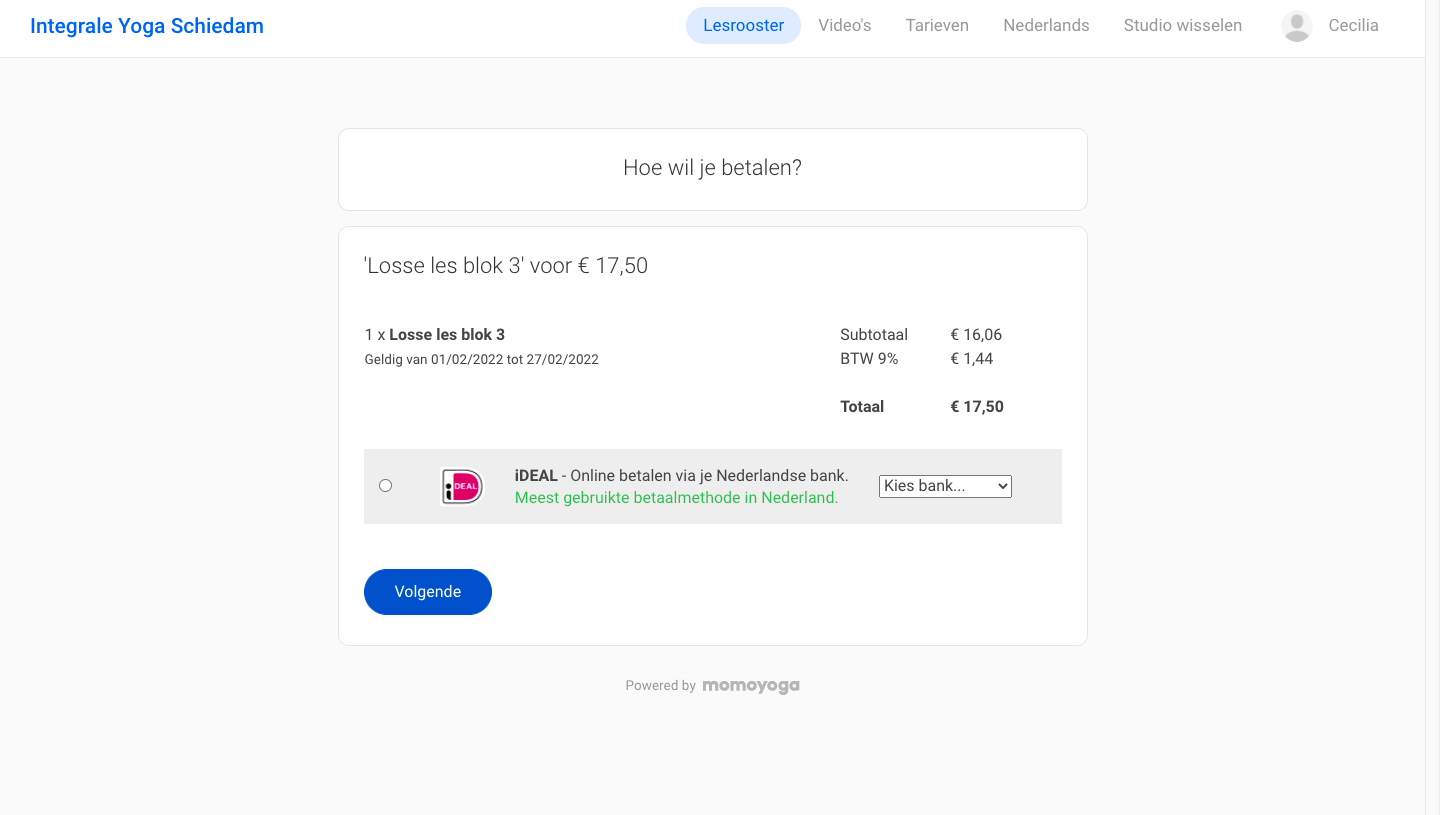This screenshot has width=1440, height=815.
Task: Open the Integrale Yoga Schiedam home link
Action: 147,26
